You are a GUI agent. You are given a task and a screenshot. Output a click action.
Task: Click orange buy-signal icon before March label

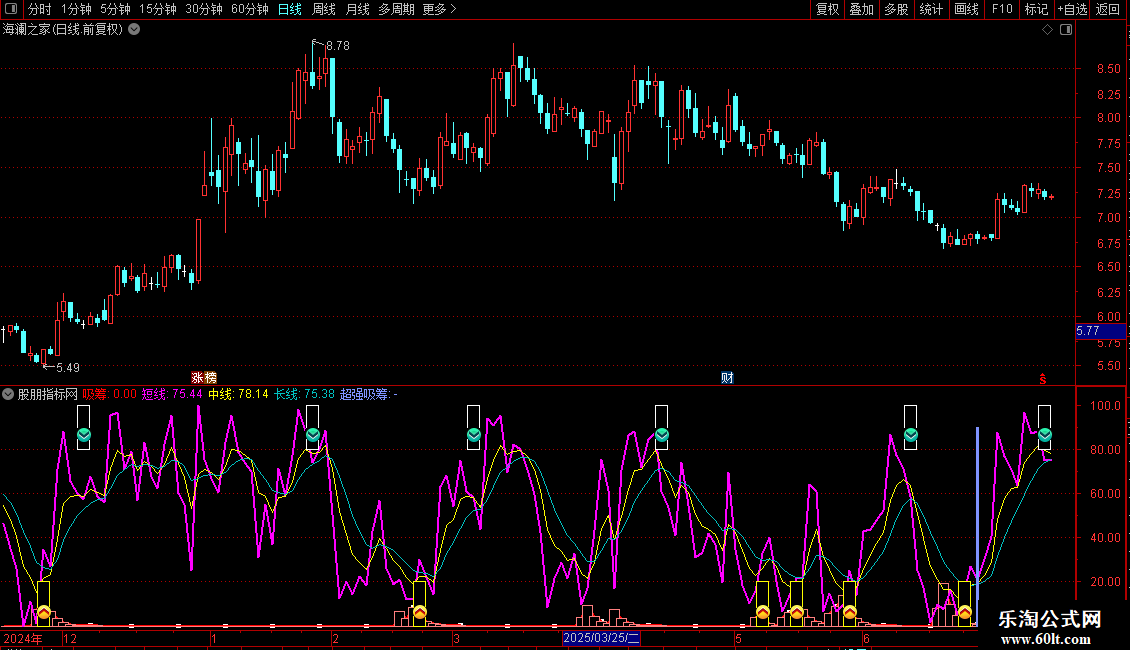419,613
